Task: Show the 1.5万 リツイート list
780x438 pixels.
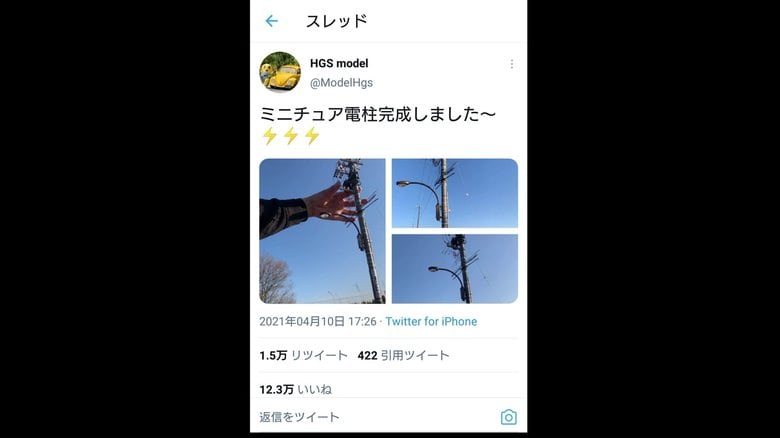Action: (x=303, y=355)
